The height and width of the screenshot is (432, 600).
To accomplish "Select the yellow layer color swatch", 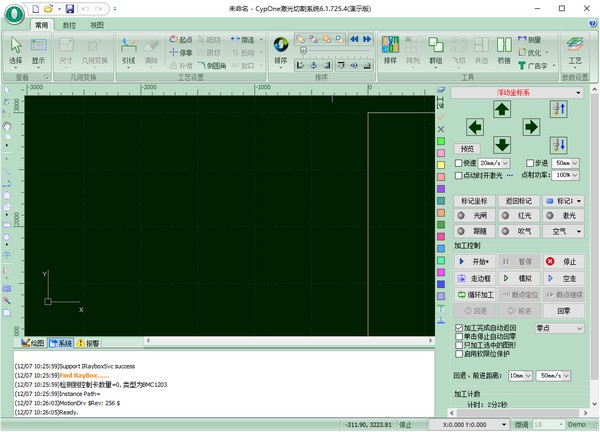I will click(x=441, y=165).
